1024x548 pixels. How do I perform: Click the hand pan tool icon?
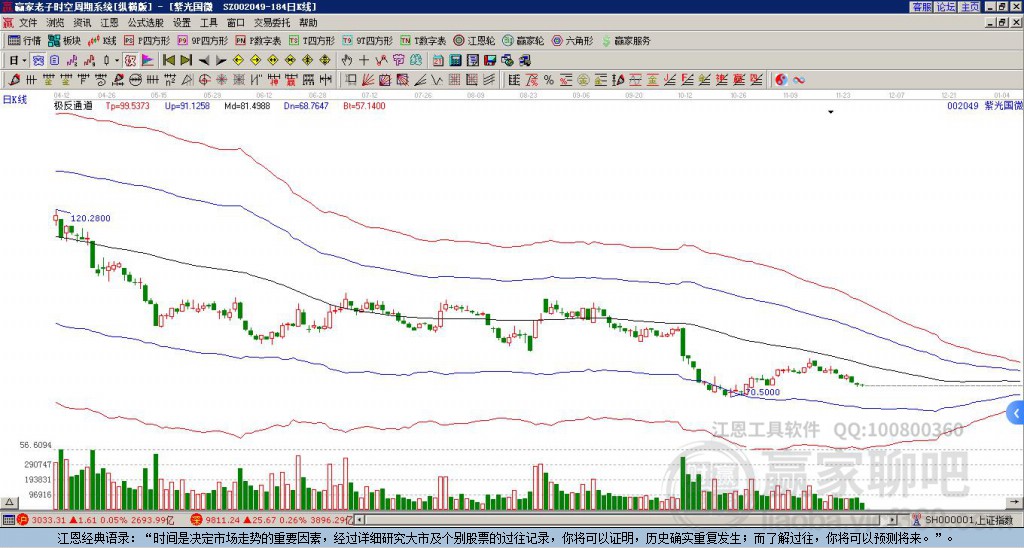(347, 60)
